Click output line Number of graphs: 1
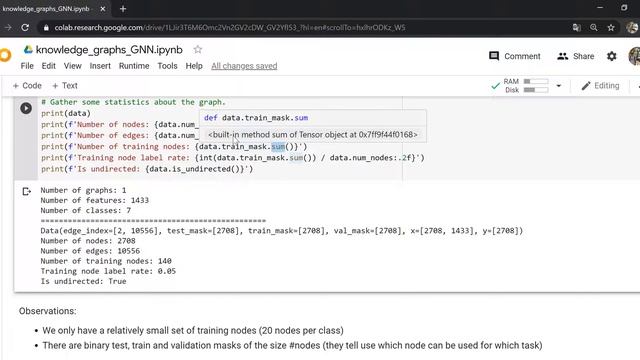 pos(83,190)
